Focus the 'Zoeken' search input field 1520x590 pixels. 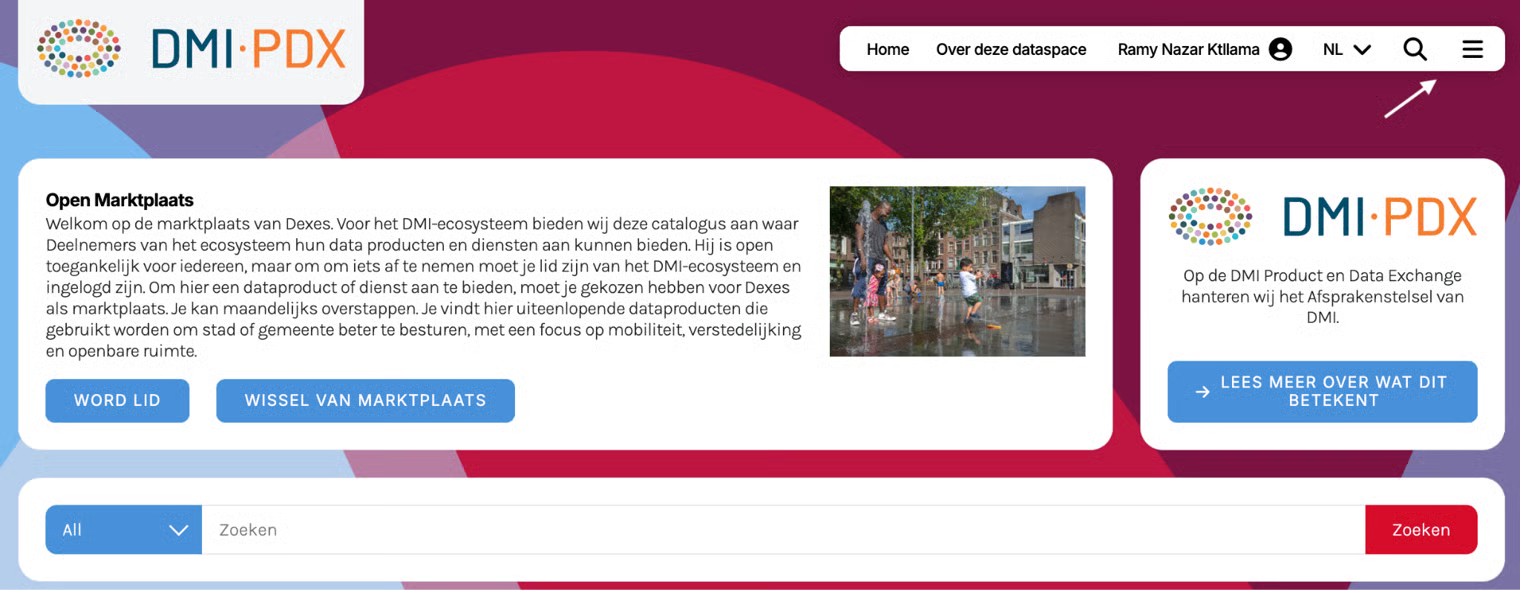pyautogui.click(x=782, y=530)
